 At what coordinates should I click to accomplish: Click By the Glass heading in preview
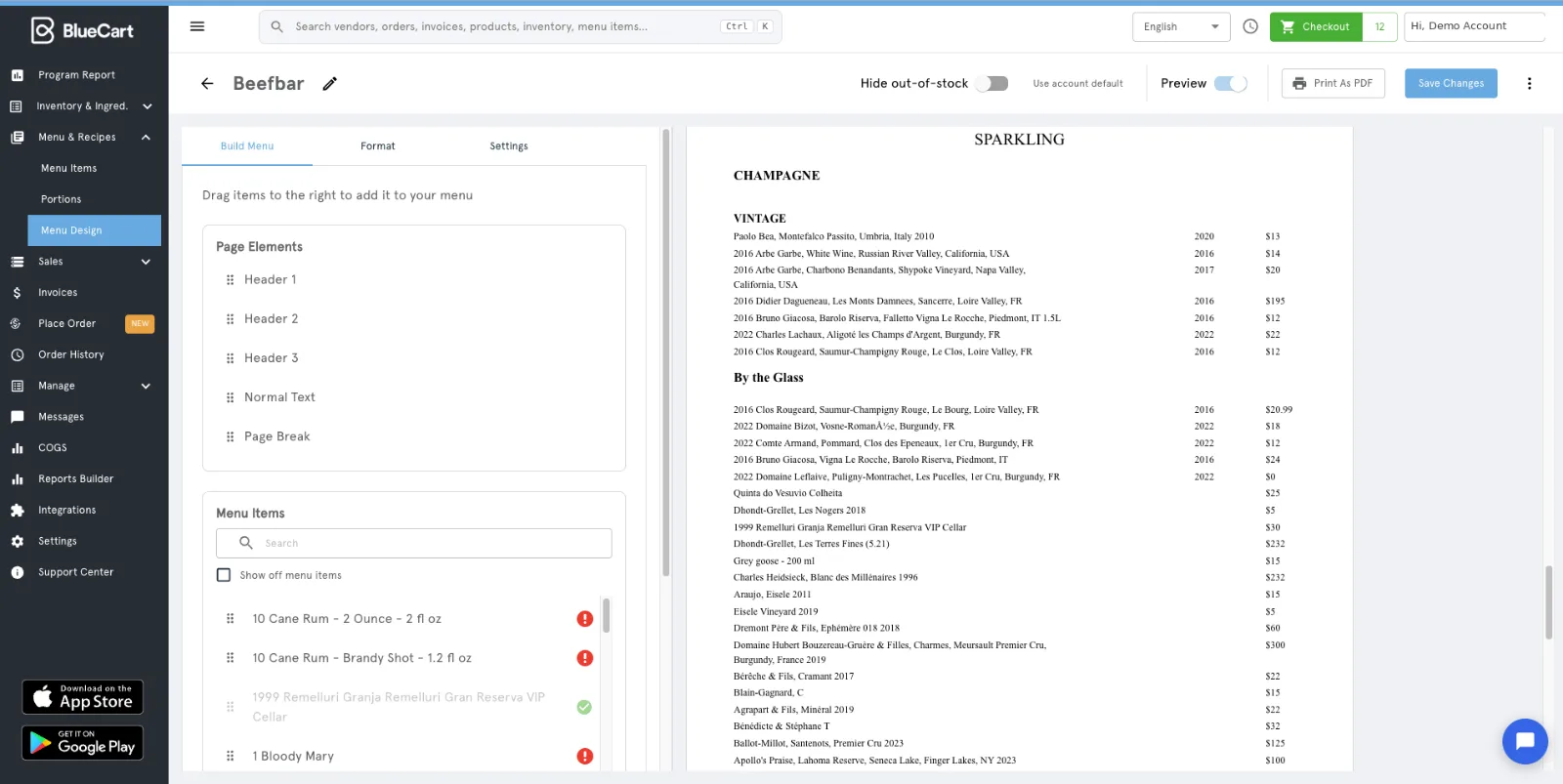tap(768, 378)
